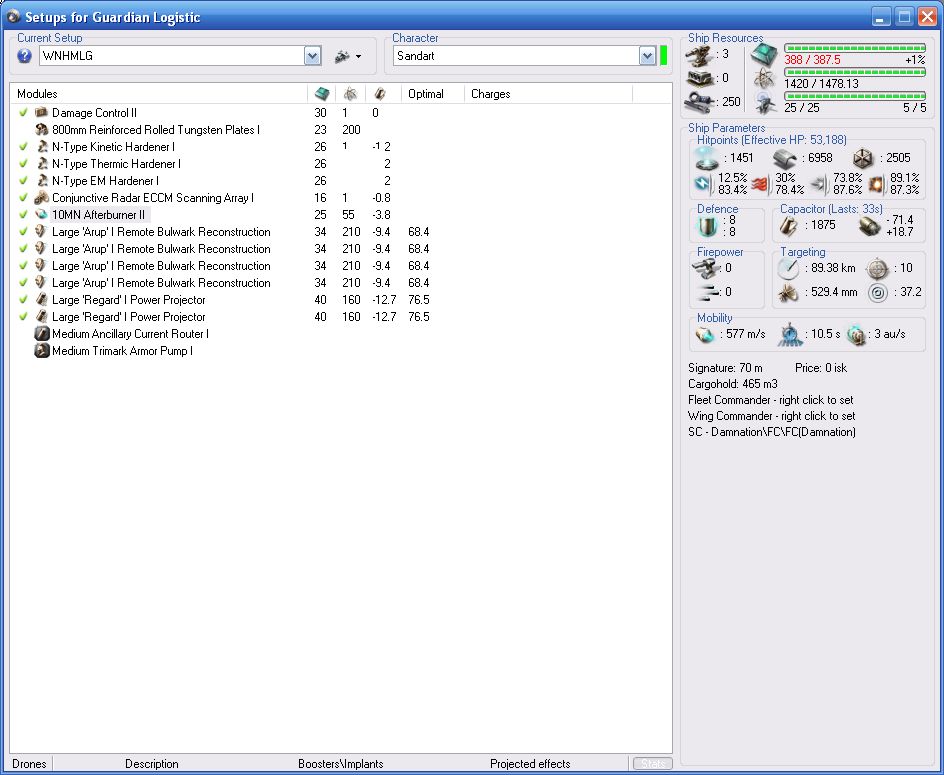Toggle the last 'Regard' I Power Projector checkmark
944x775 pixels.
coord(23,316)
